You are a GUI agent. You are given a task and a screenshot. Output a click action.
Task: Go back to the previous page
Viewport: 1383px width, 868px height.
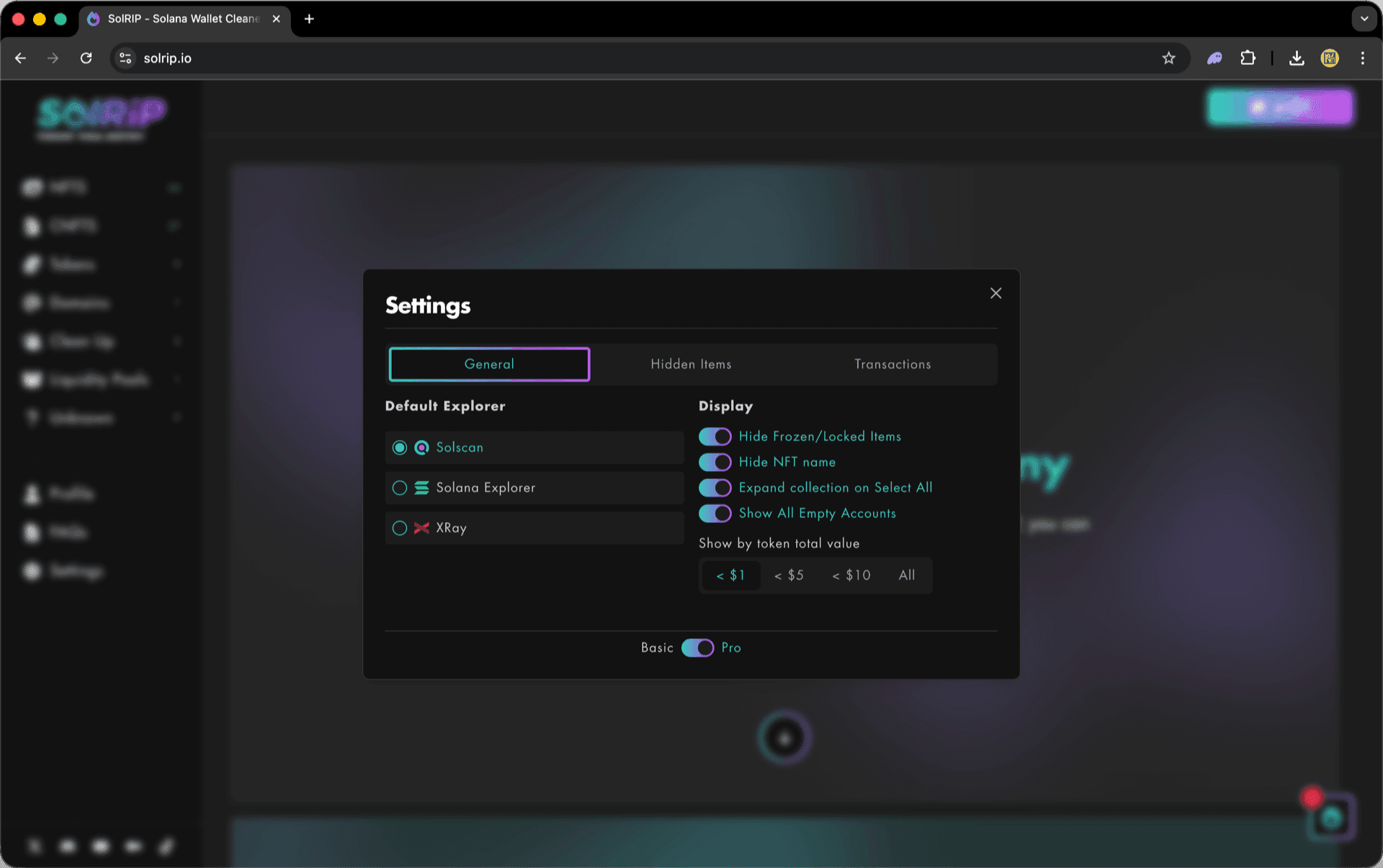pos(20,58)
